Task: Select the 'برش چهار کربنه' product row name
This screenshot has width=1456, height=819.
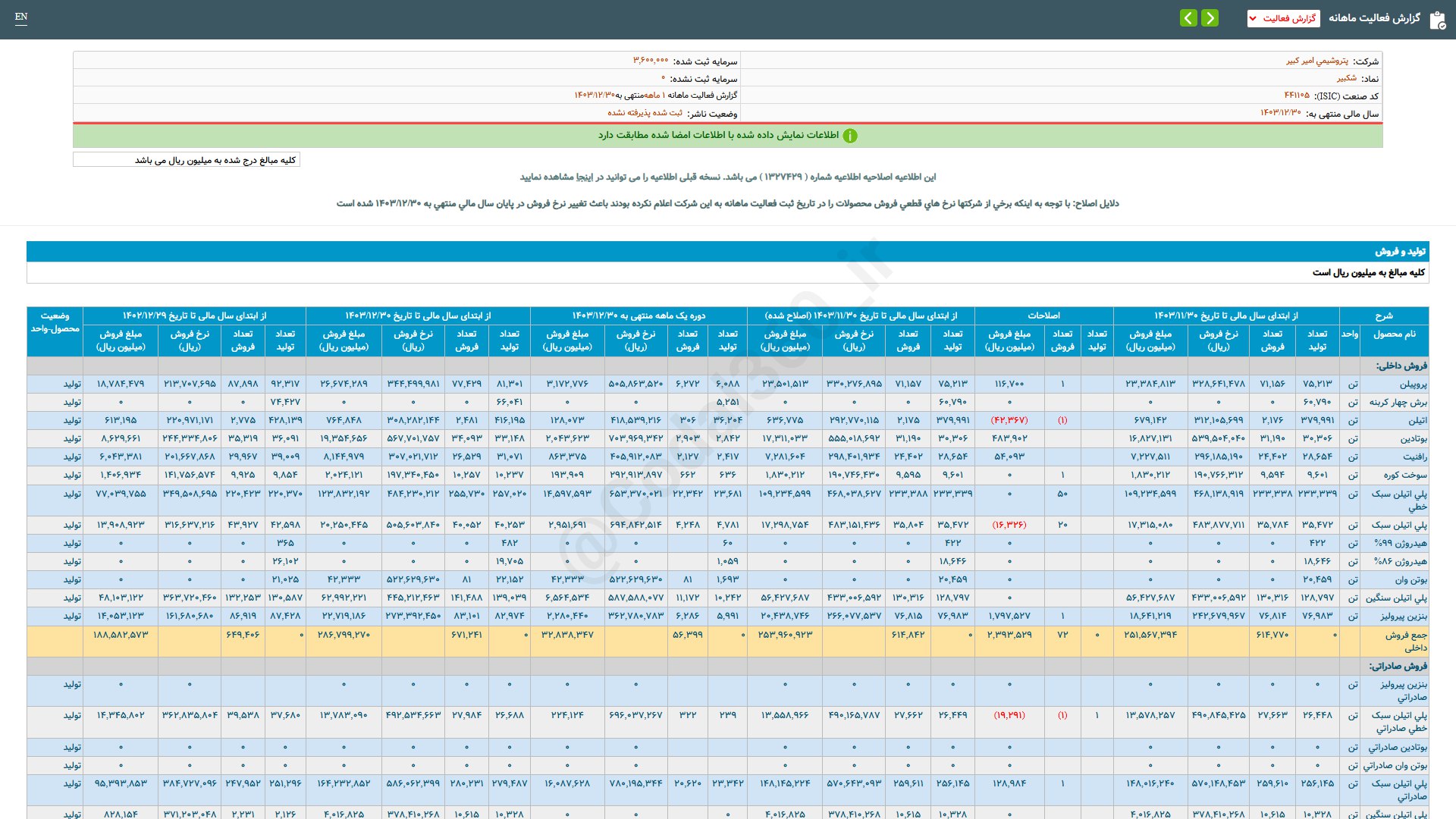Action: [x=1398, y=403]
